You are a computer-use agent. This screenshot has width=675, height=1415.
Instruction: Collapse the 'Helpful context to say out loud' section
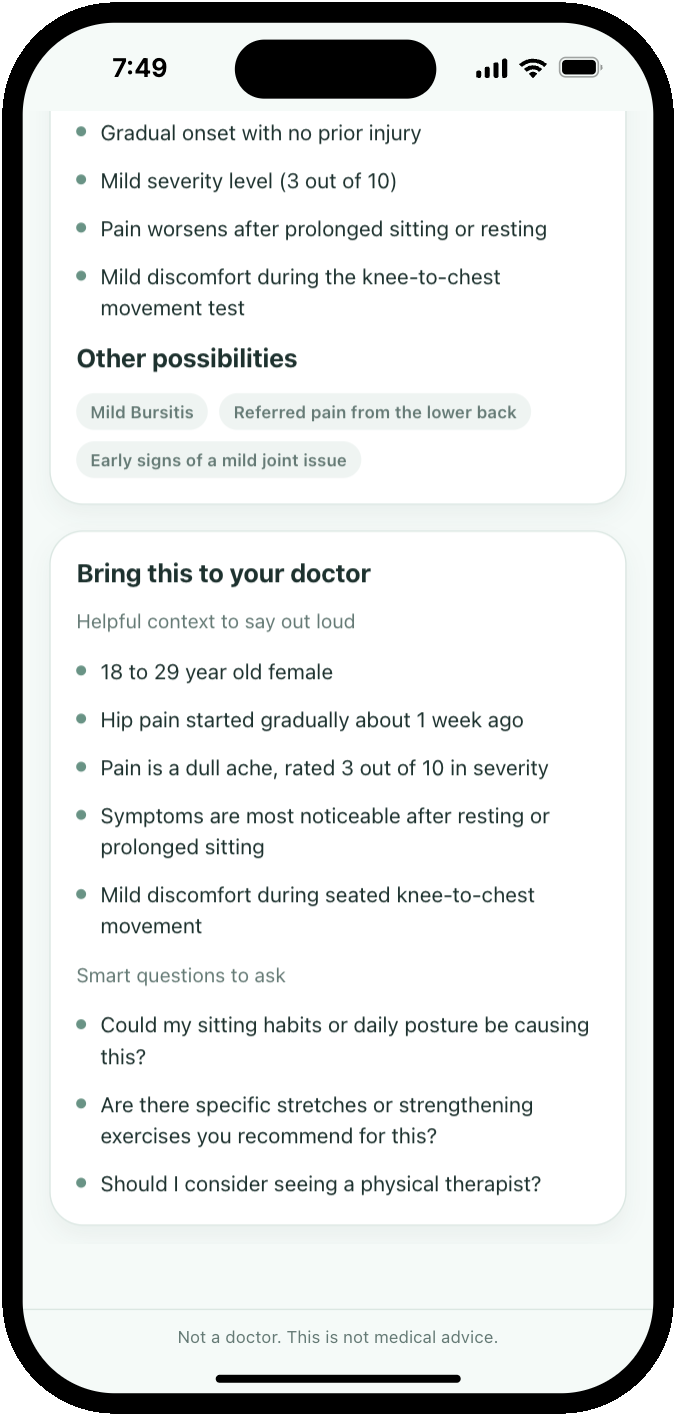216,621
